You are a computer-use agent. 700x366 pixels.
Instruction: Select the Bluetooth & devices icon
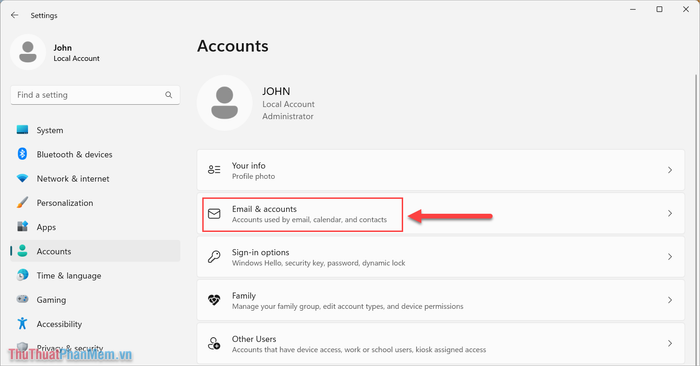22,154
